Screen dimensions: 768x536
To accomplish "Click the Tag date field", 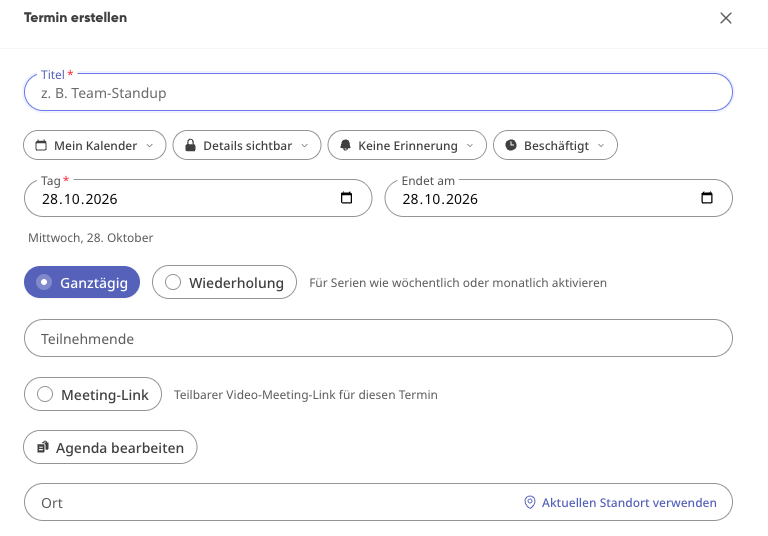I will click(198, 198).
